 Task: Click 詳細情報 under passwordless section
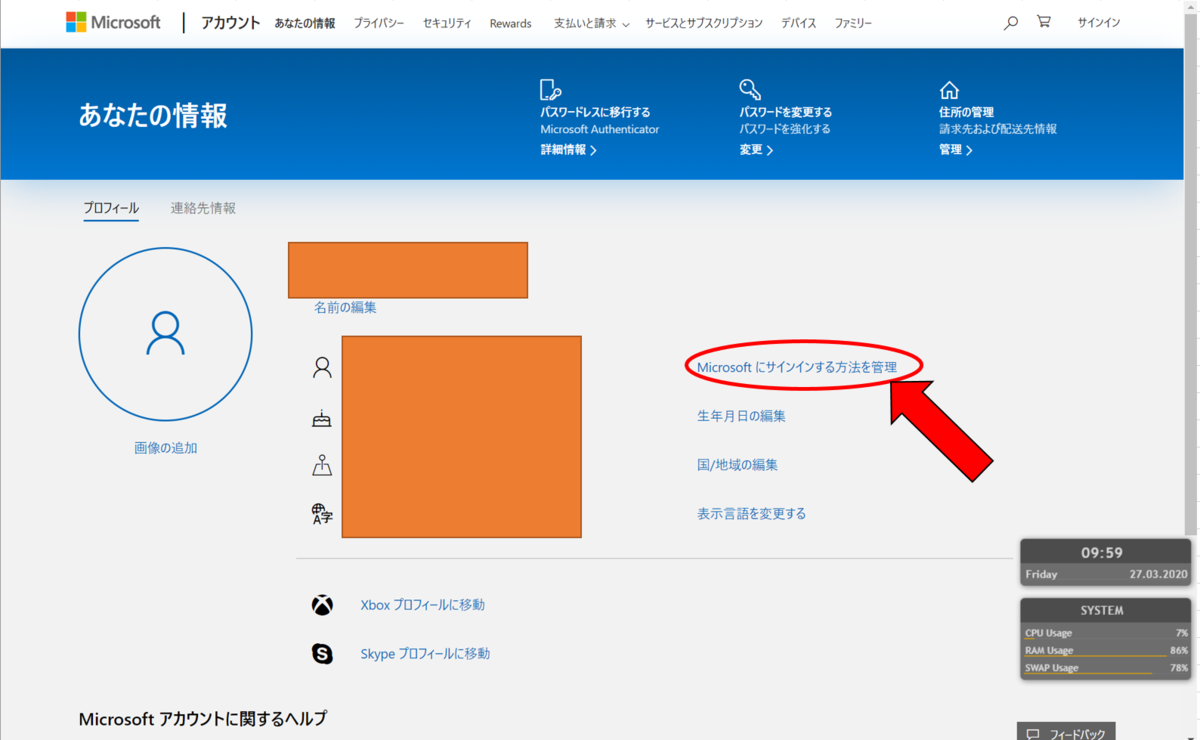point(568,150)
